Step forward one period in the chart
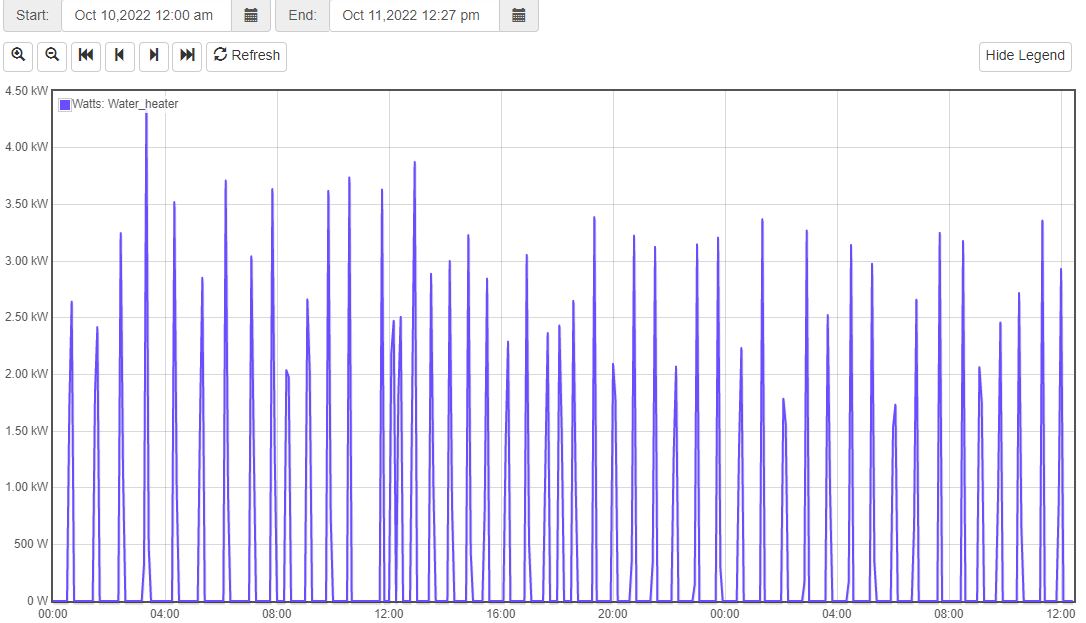This screenshot has width=1086, height=623. 154,56
